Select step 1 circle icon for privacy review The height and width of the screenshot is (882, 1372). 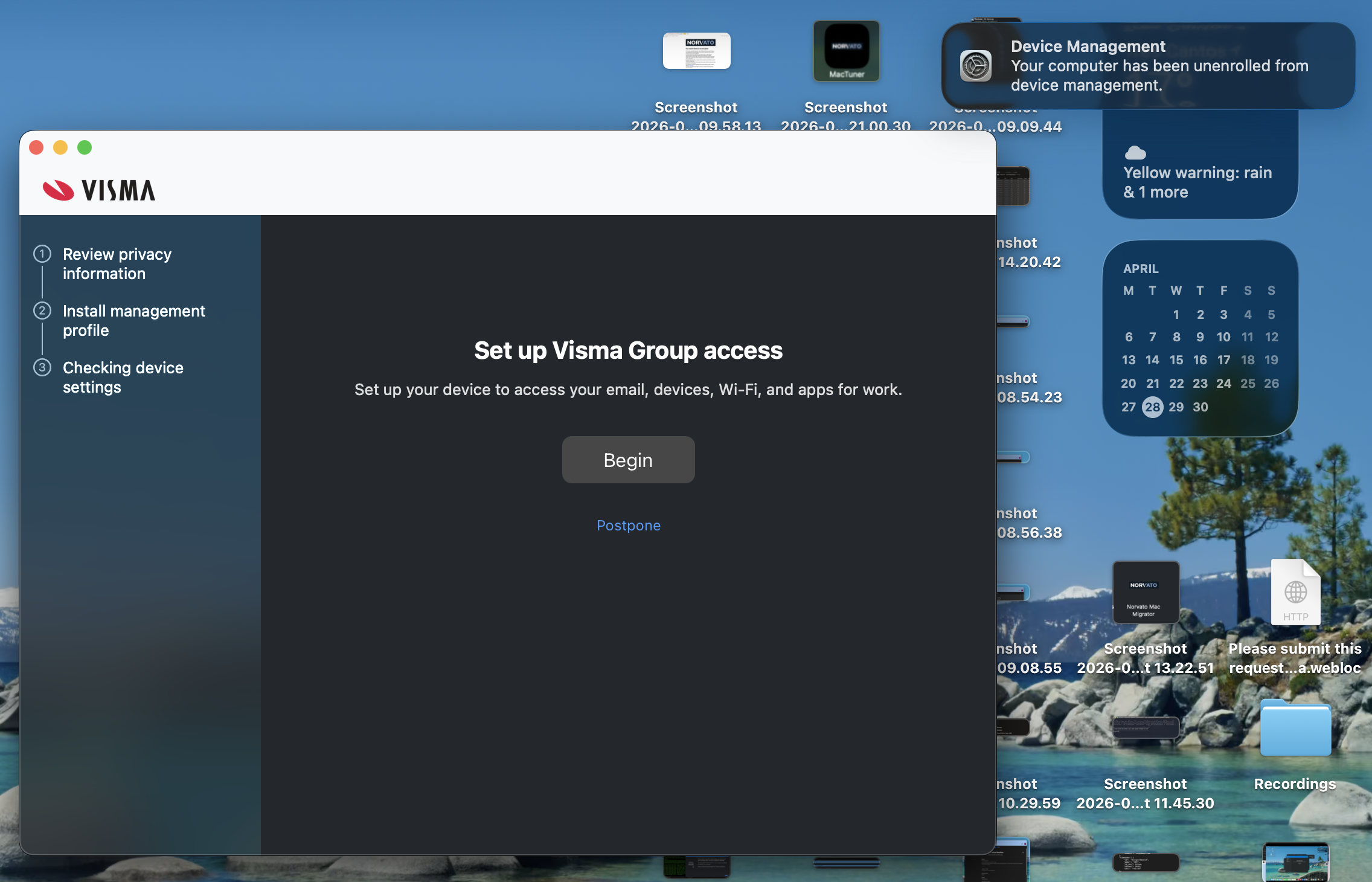[x=42, y=254]
